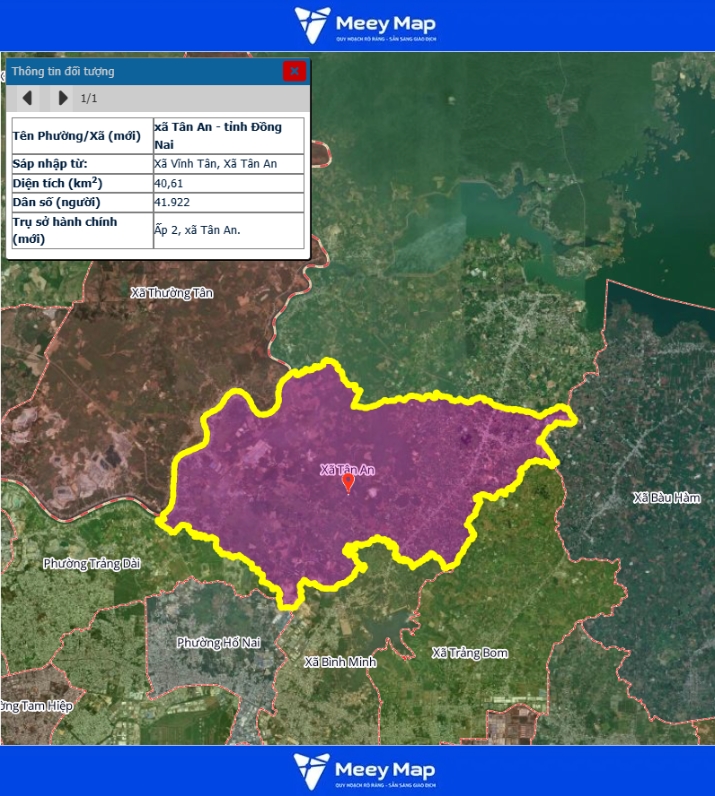Close the Thông tin đối tượng popup
Viewport: 715px width, 796px height.
[294, 71]
